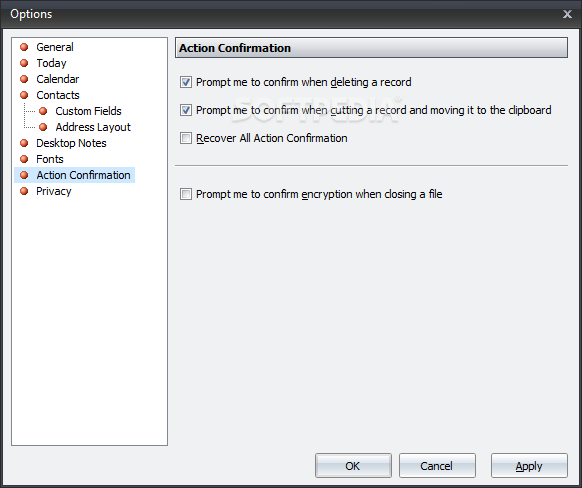Select the Privacy options page

click(54, 191)
